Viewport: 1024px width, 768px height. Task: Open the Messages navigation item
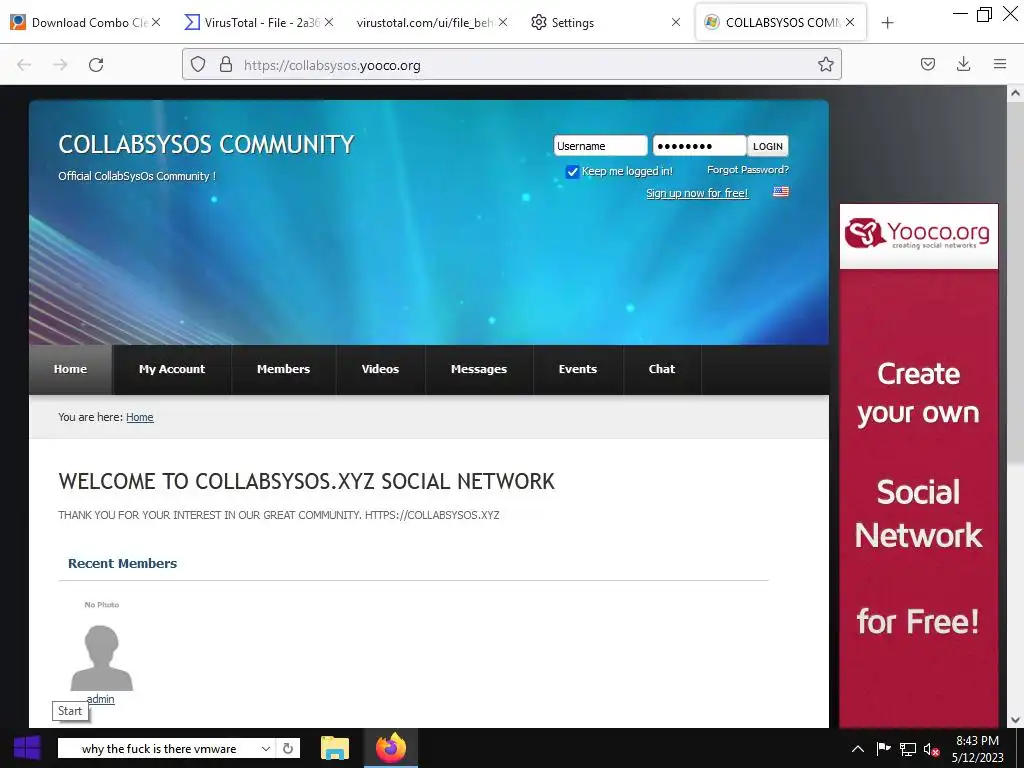(x=479, y=369)
